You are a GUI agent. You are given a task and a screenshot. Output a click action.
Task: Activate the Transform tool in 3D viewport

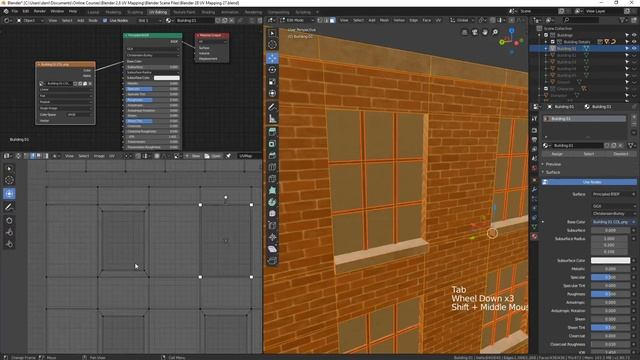point(272,93)
